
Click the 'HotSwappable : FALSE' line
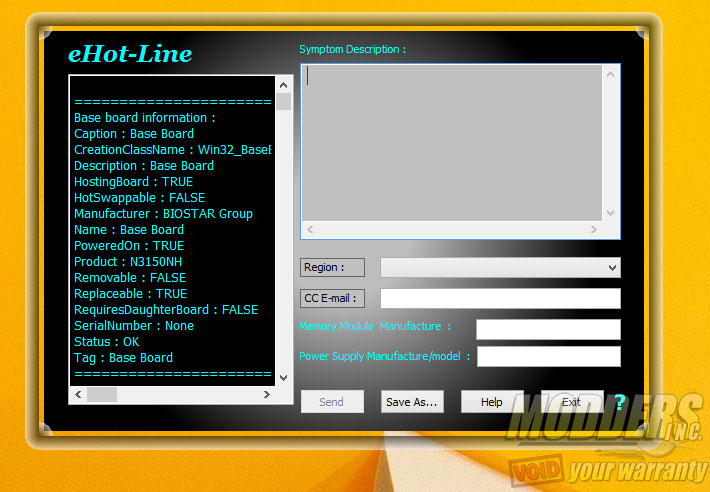(139, 198)
